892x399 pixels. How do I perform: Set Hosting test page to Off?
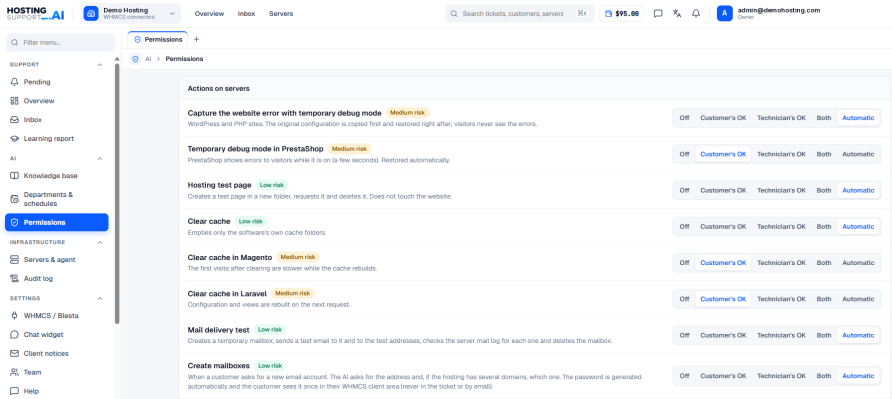[684, 190]
